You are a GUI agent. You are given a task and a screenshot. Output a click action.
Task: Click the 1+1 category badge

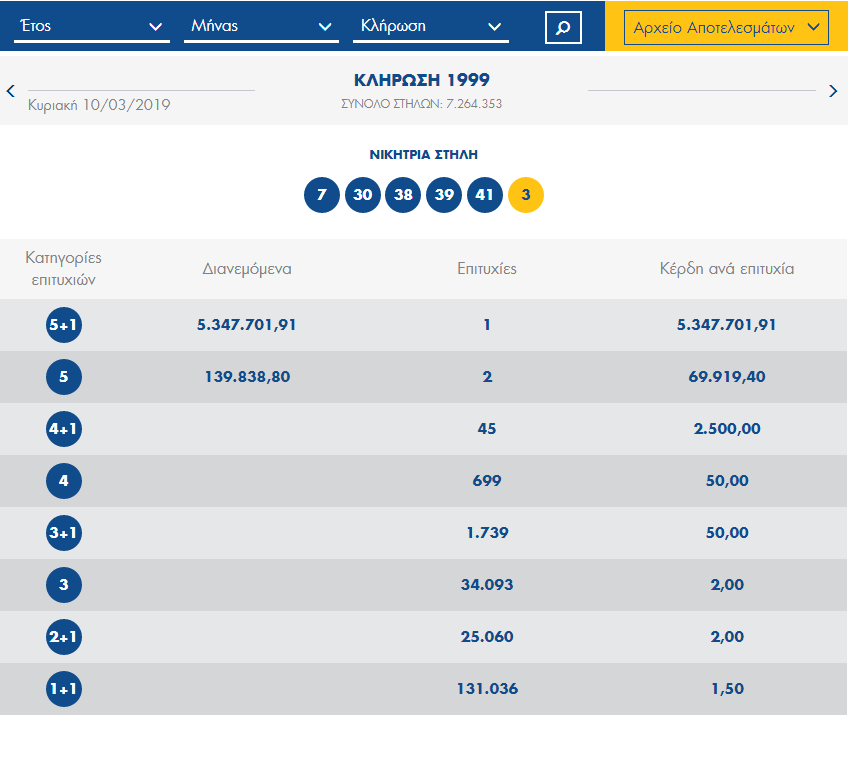[x=64, y=689]
